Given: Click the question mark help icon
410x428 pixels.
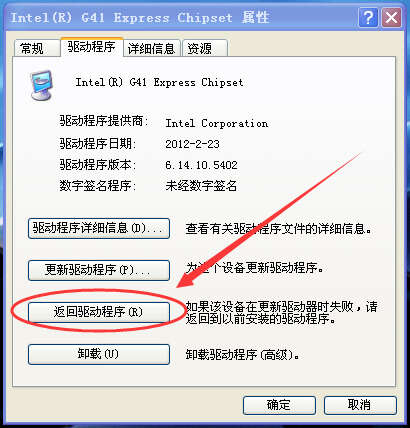Looking at the screenshot, I should (x=368, y=18).
